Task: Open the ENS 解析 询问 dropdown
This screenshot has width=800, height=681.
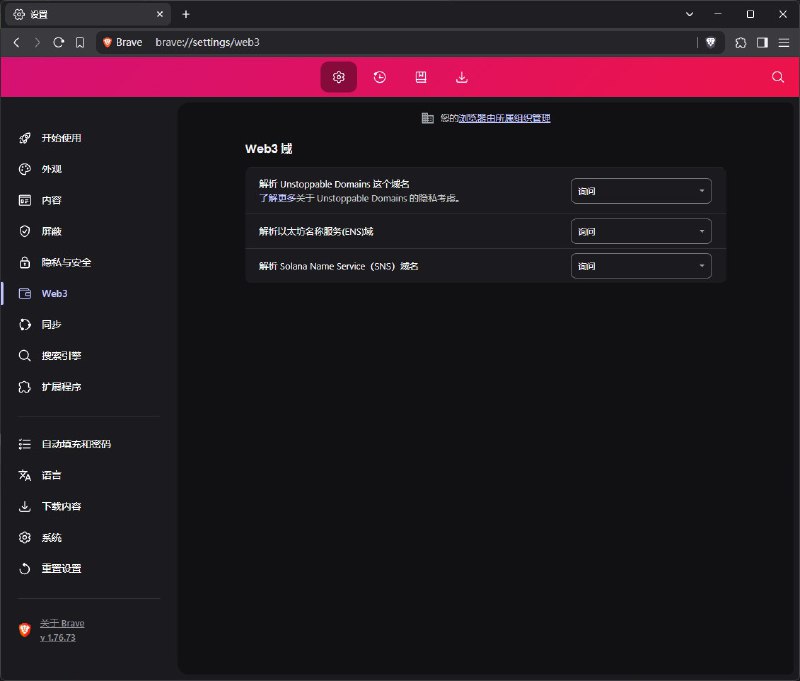Action: pyautogui.click(x=641, y=231)
